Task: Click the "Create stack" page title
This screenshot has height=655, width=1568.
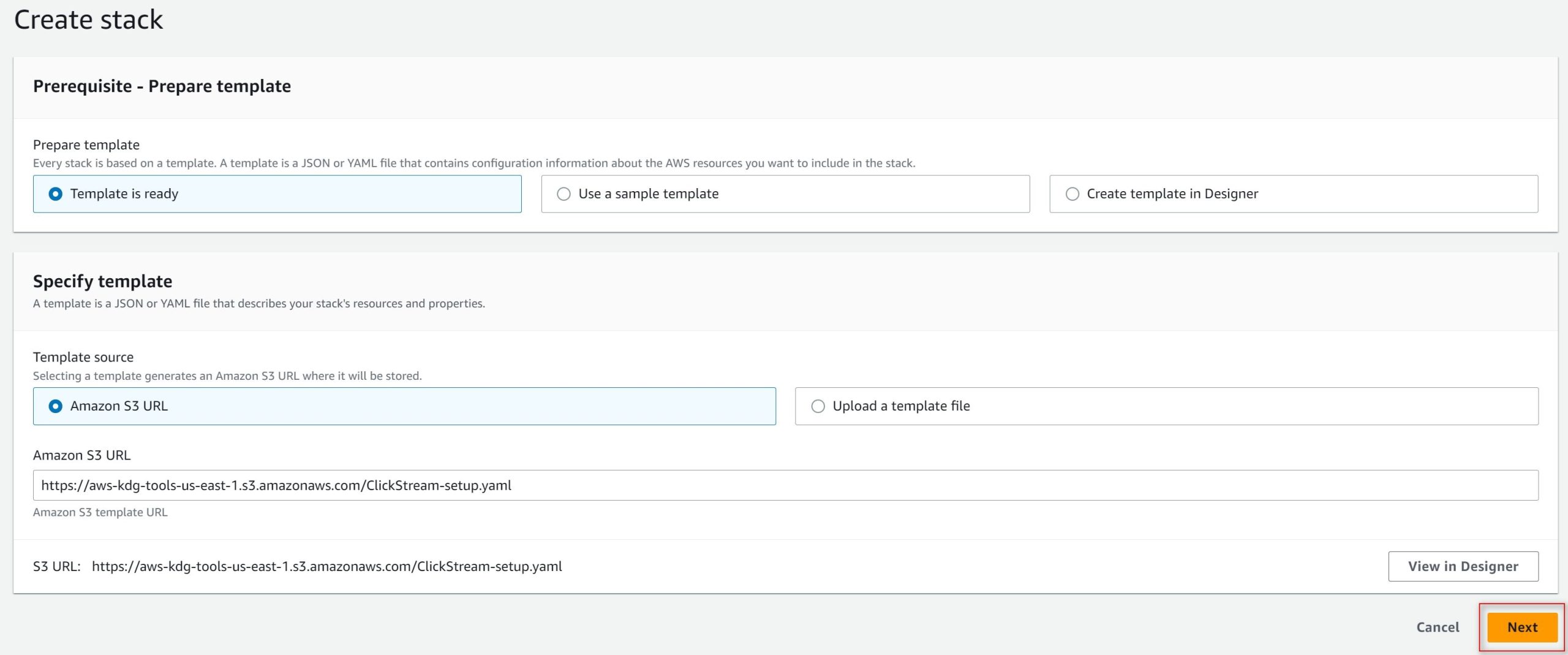Action: pos(88,19)
